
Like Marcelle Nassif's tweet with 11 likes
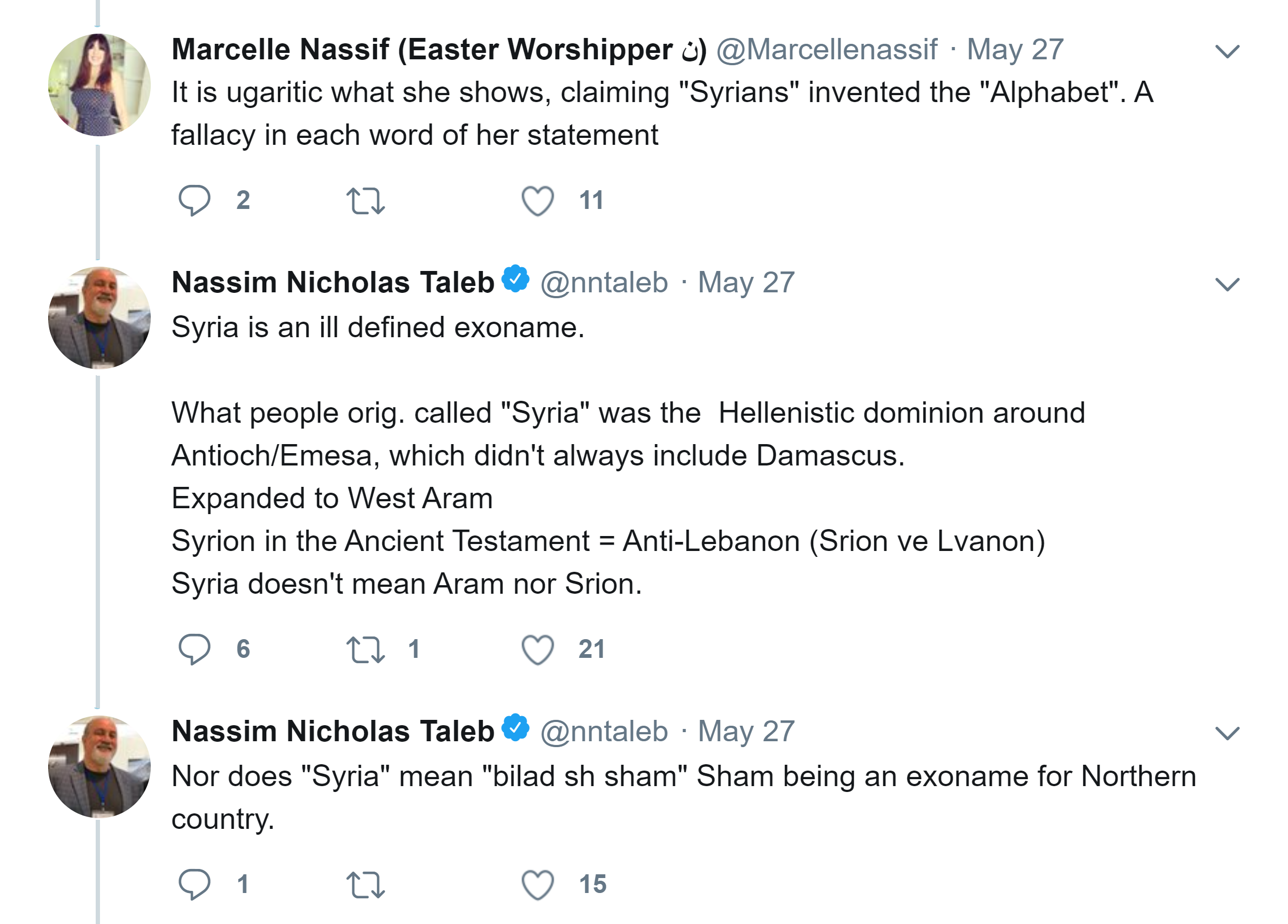pyautogui.click(x=537, y=201)
